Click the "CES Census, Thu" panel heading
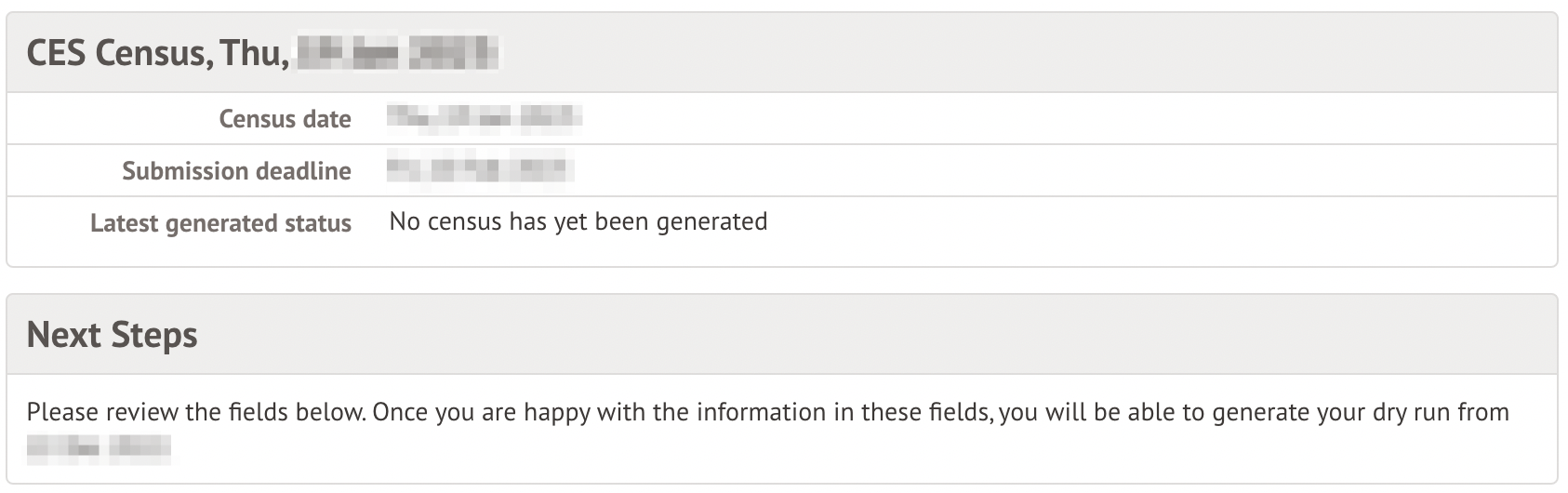1568x493 pixels. (156, 53)
